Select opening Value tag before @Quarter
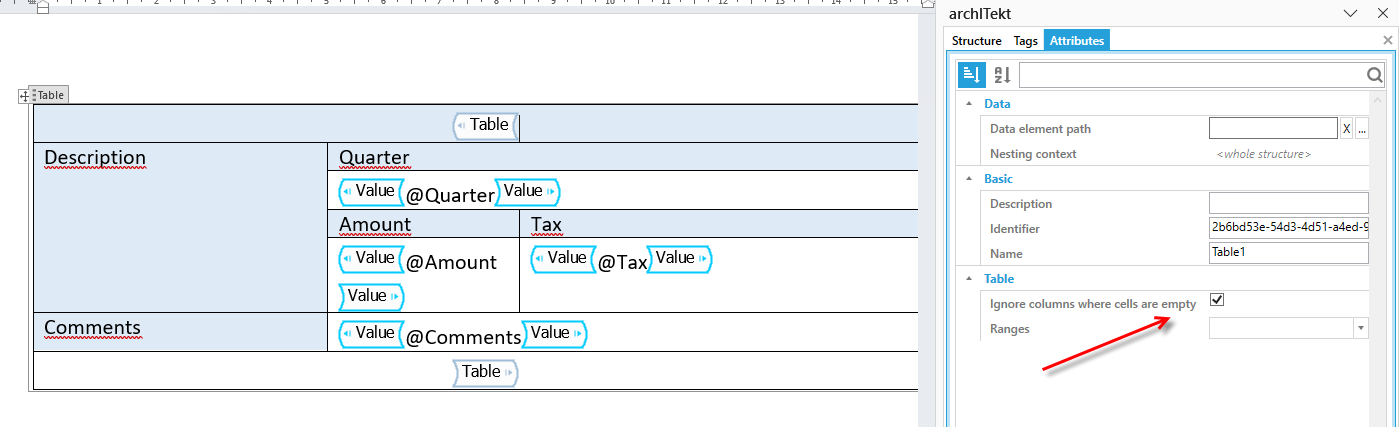 tap(371, 191)
